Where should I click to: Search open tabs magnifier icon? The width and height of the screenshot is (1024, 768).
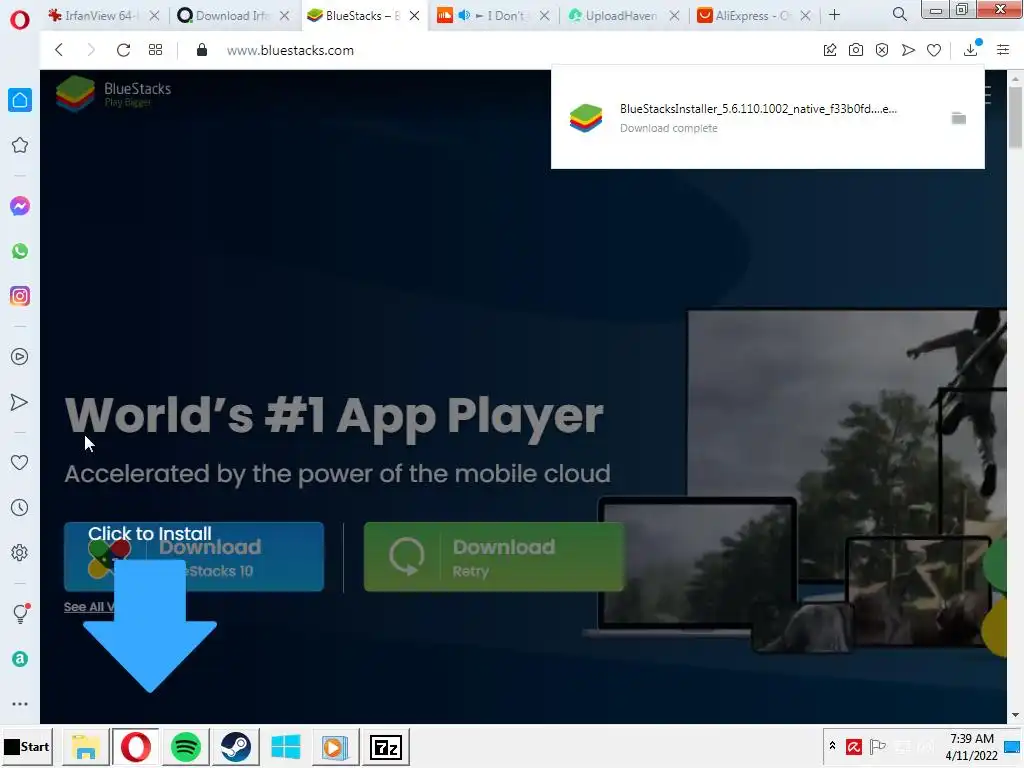[899, 14]
